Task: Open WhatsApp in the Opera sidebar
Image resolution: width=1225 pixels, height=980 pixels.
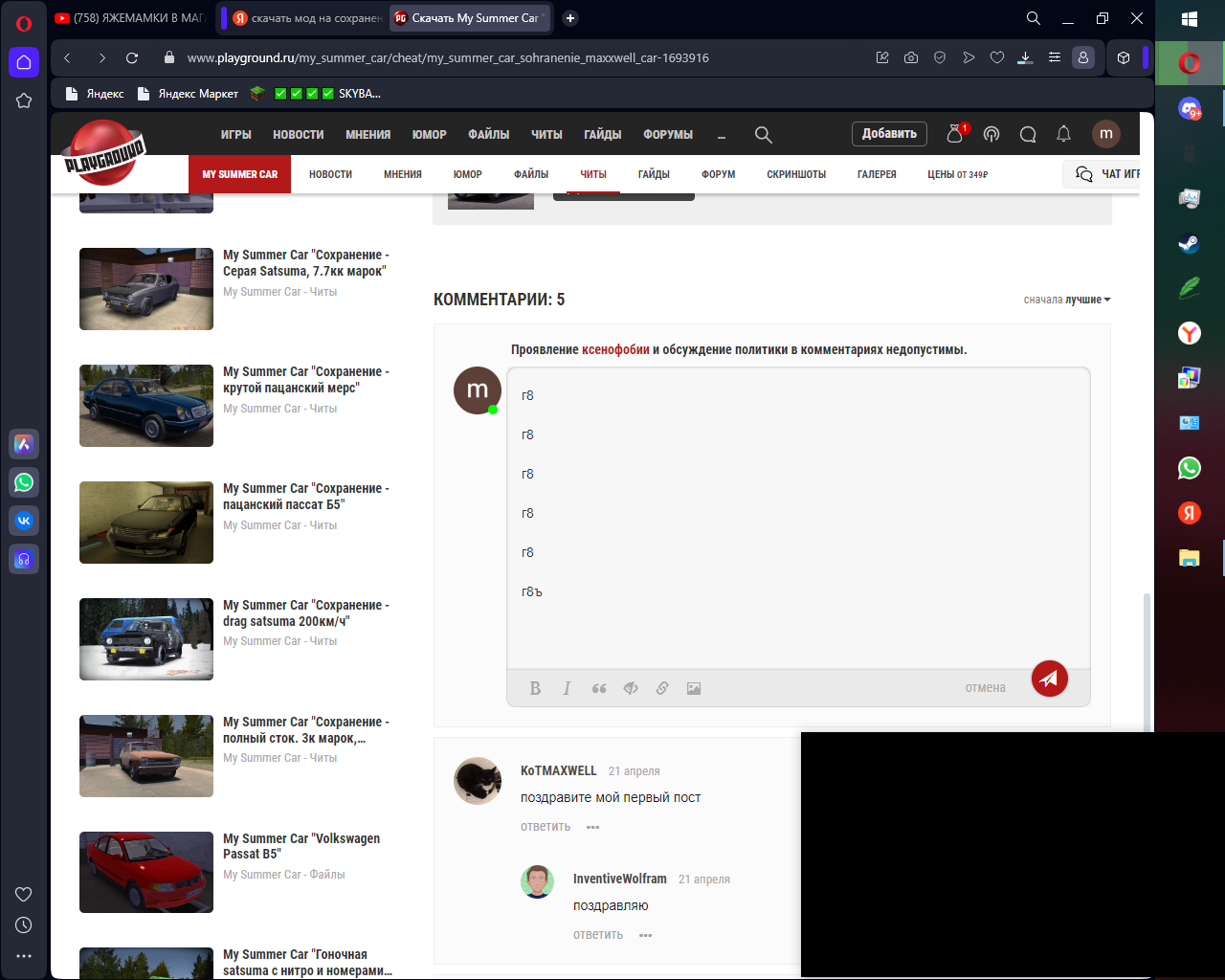Action: tap(24, 482)
